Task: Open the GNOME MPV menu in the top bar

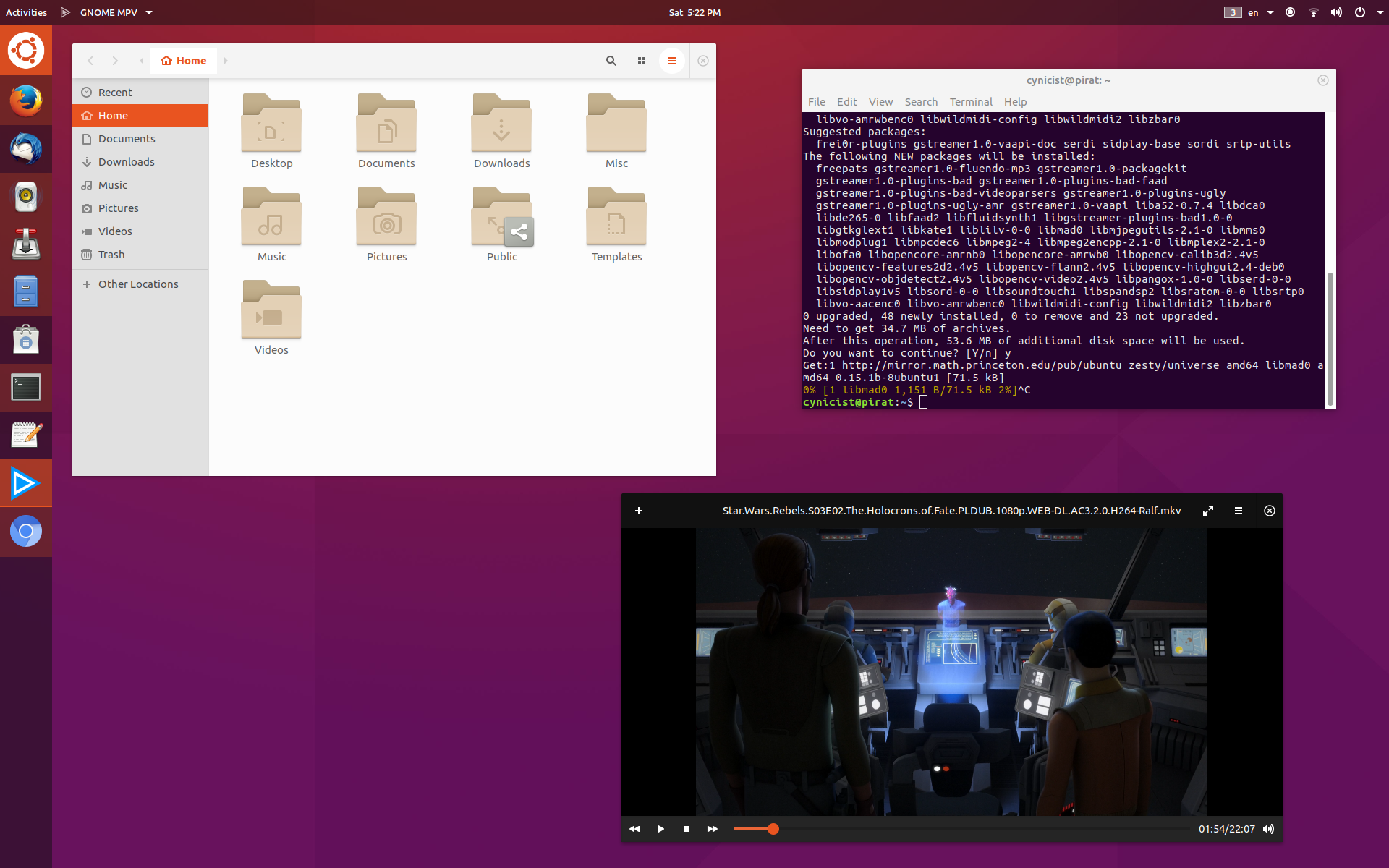Action: pyautogui.click(x=107, y=12)
